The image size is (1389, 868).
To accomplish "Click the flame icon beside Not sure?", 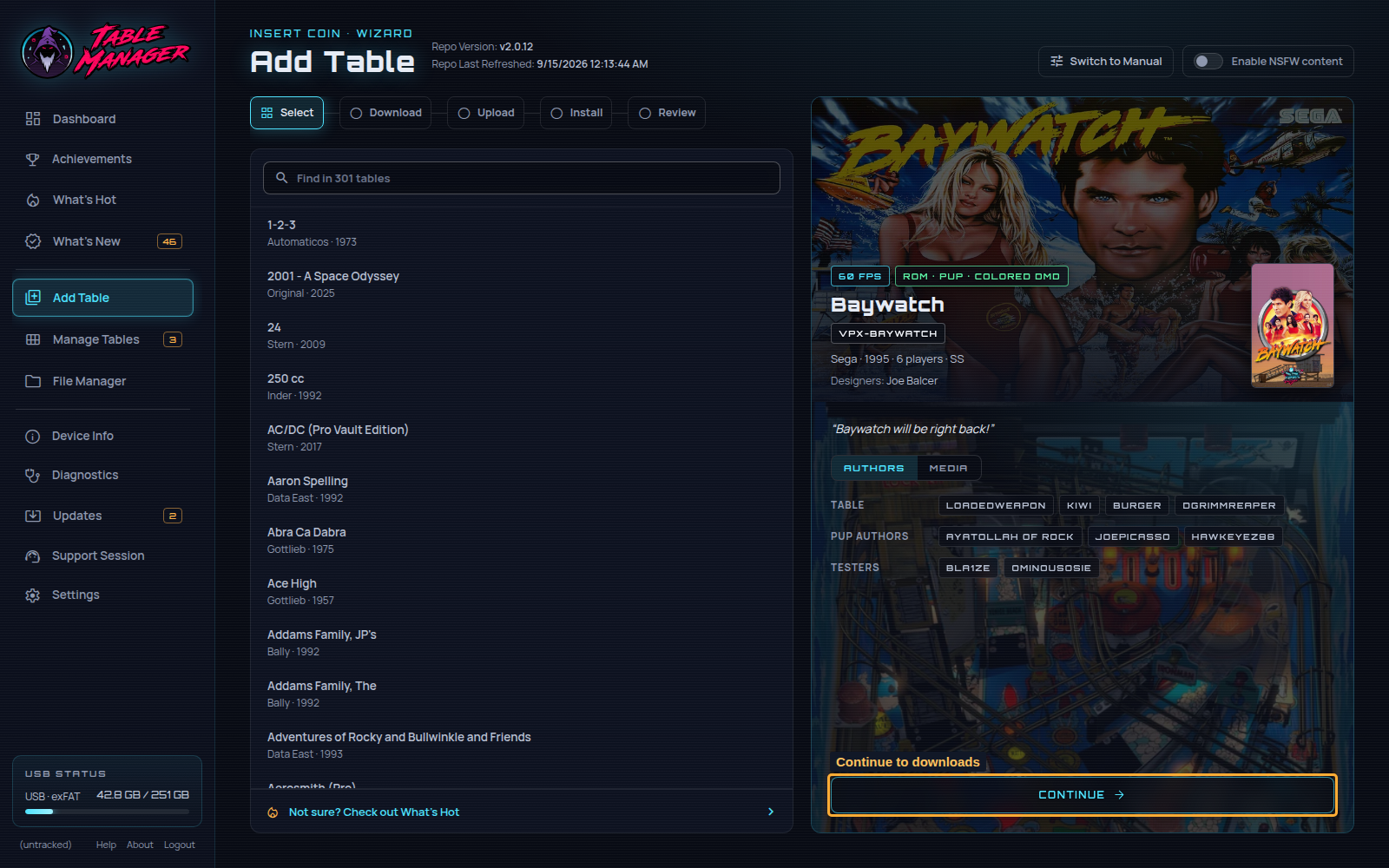I will 273,812.
